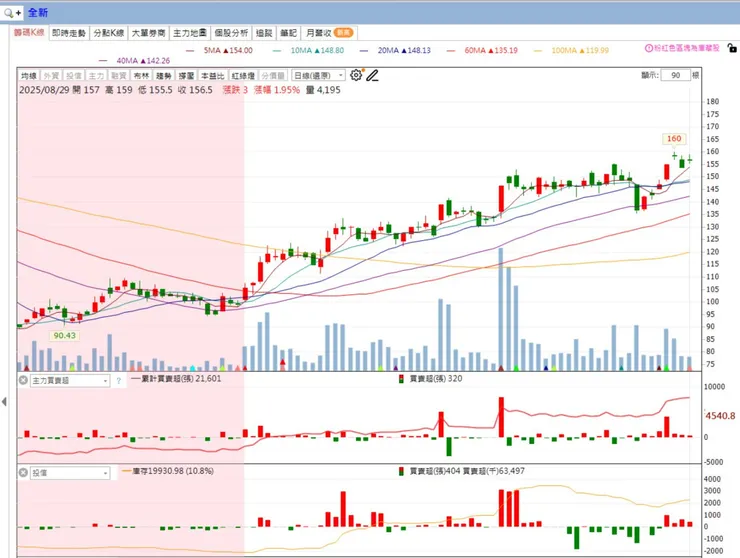The width and height of the screenshot is (740, 558).
Task: Click the 160 high price label
Action: pyautogui.click(x=673, y=139)
